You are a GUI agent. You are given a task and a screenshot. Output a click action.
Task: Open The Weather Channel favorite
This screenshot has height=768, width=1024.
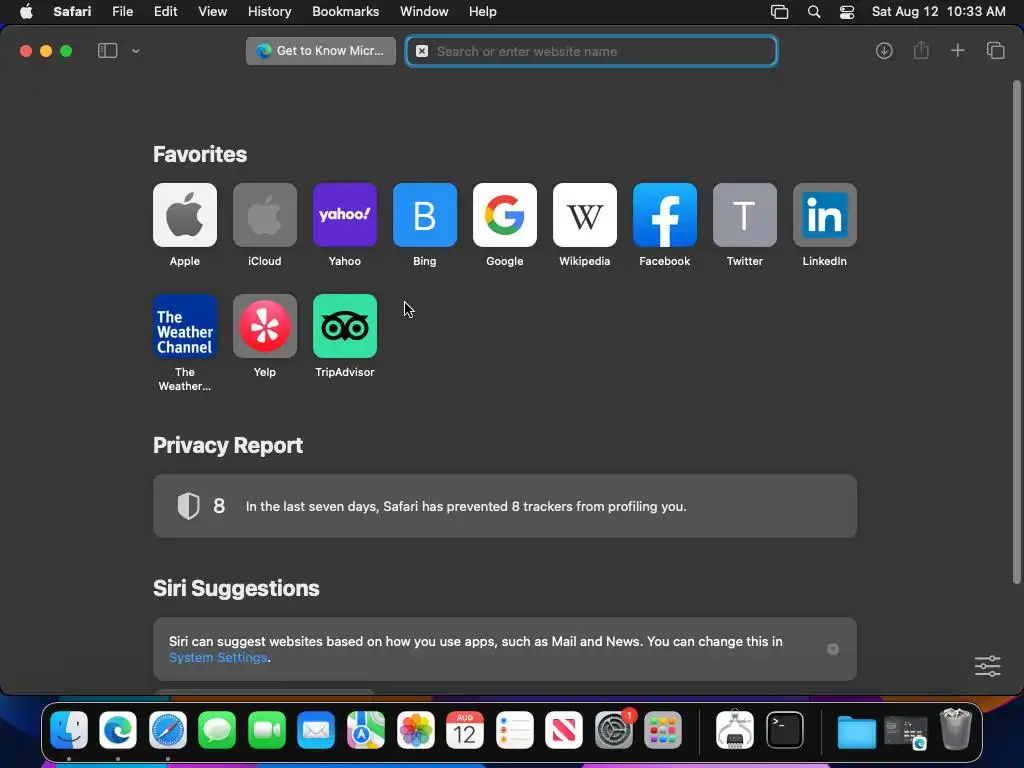point(185,326)
